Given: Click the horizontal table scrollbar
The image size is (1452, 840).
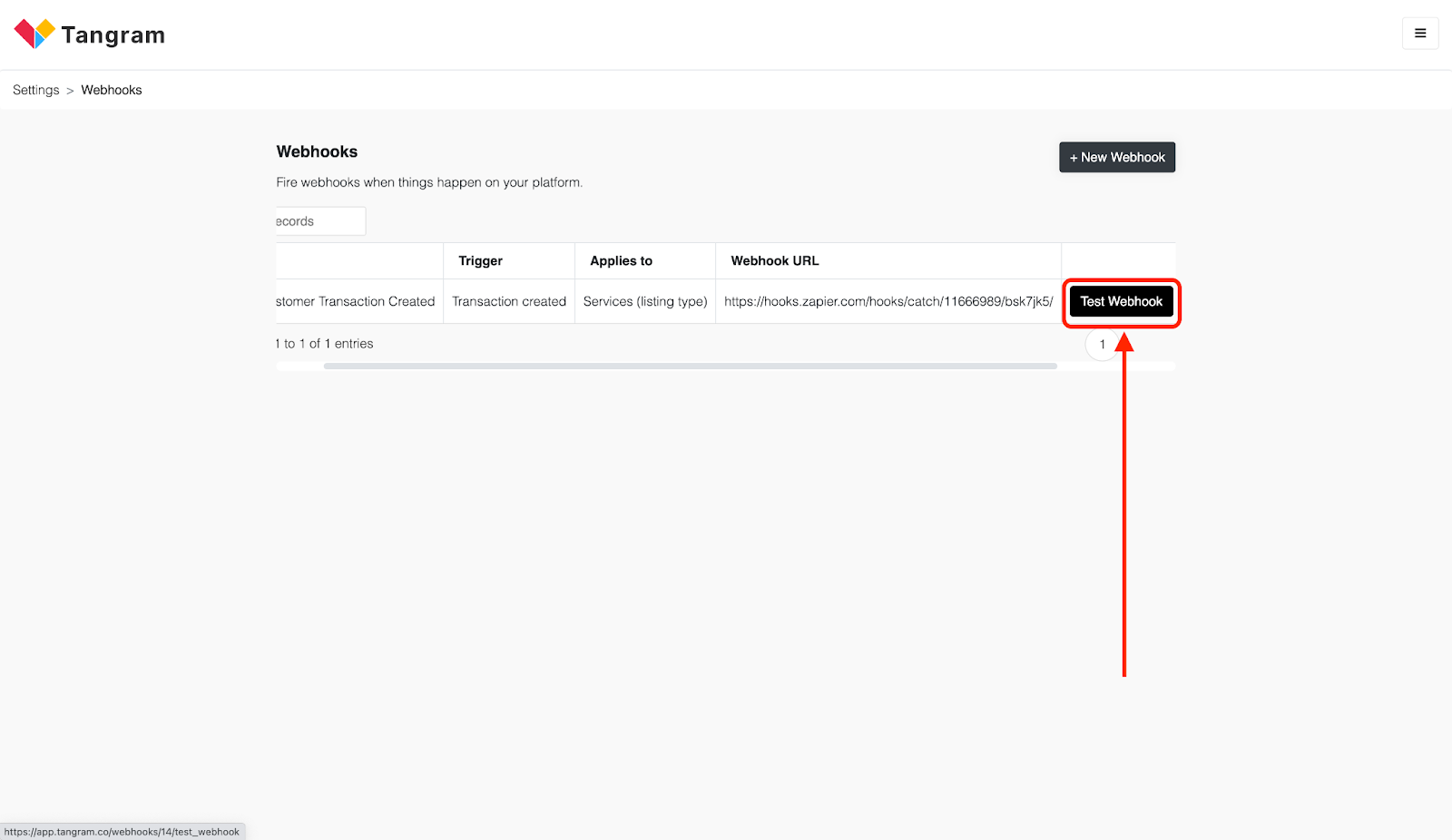Looking at the screenshot, I should click(691, 366).
